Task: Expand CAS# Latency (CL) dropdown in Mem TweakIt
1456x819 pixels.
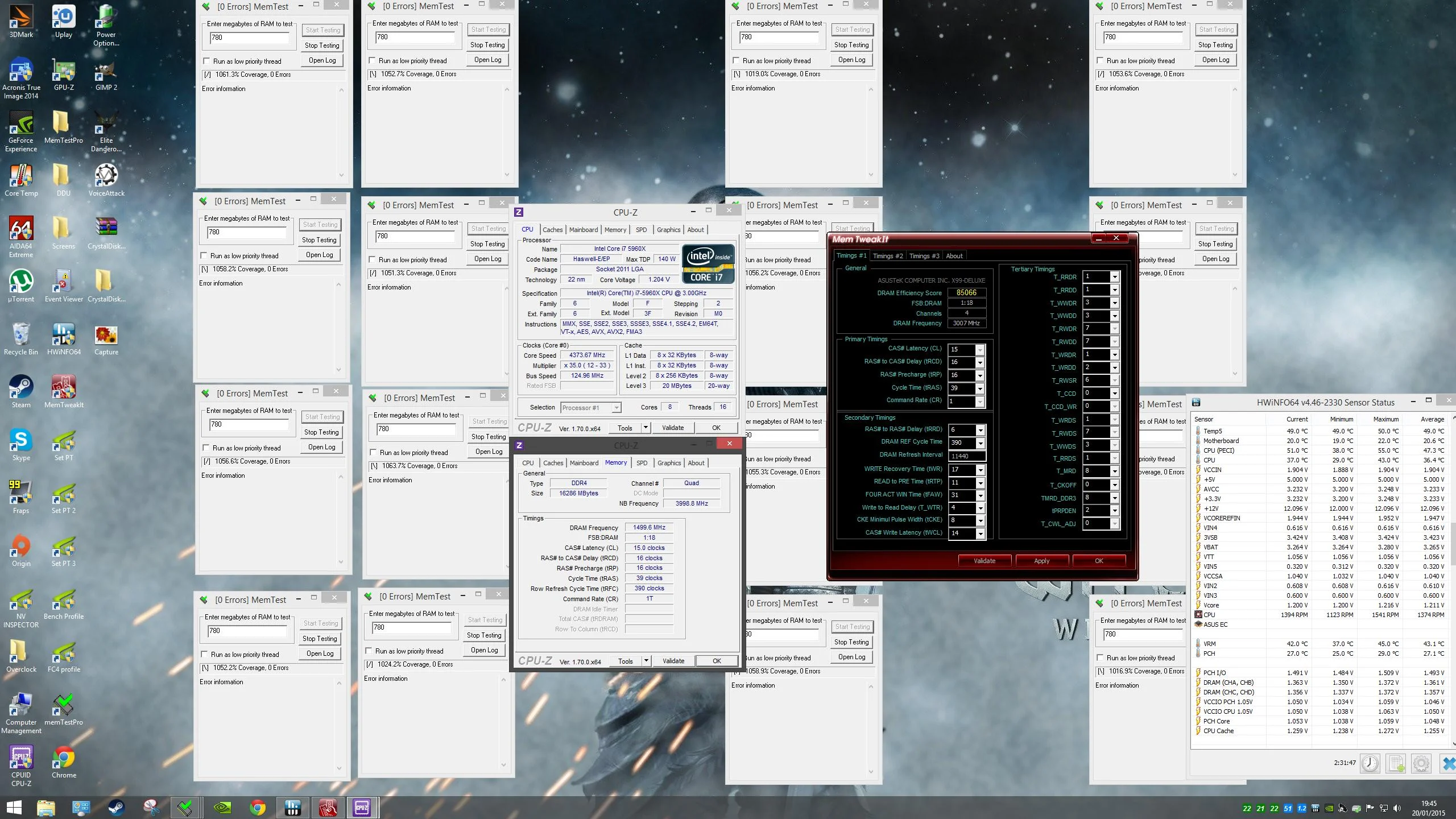Action: click(979, 349)
